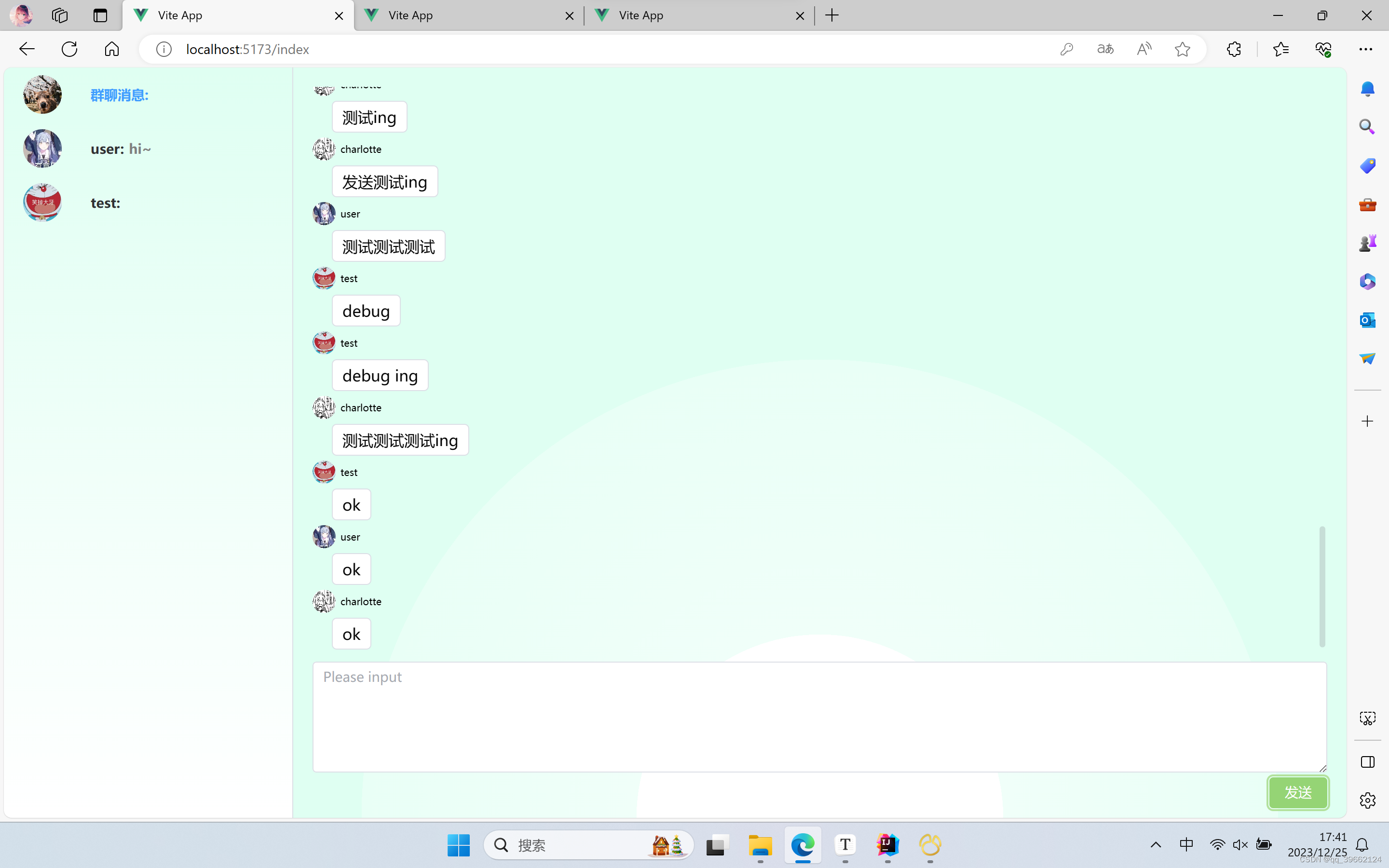The image size is (1389, 868).
Task: Expand the system tray hidden icons chevron
Action: point(1156,844)
